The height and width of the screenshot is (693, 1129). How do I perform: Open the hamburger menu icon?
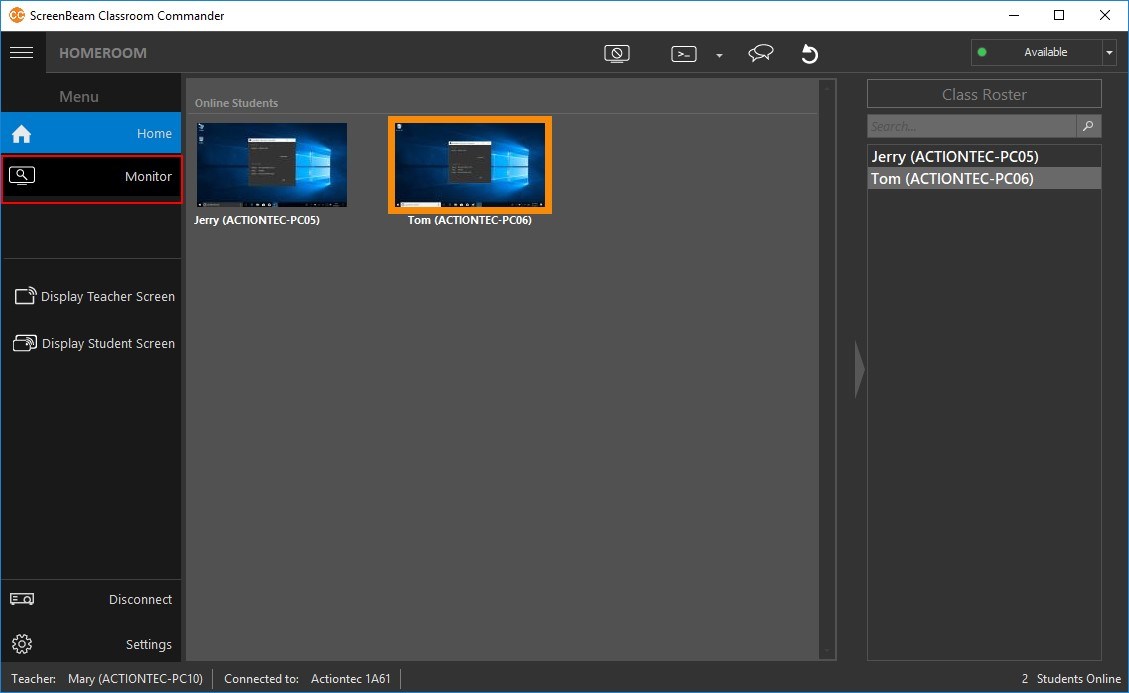pos(22,53)
